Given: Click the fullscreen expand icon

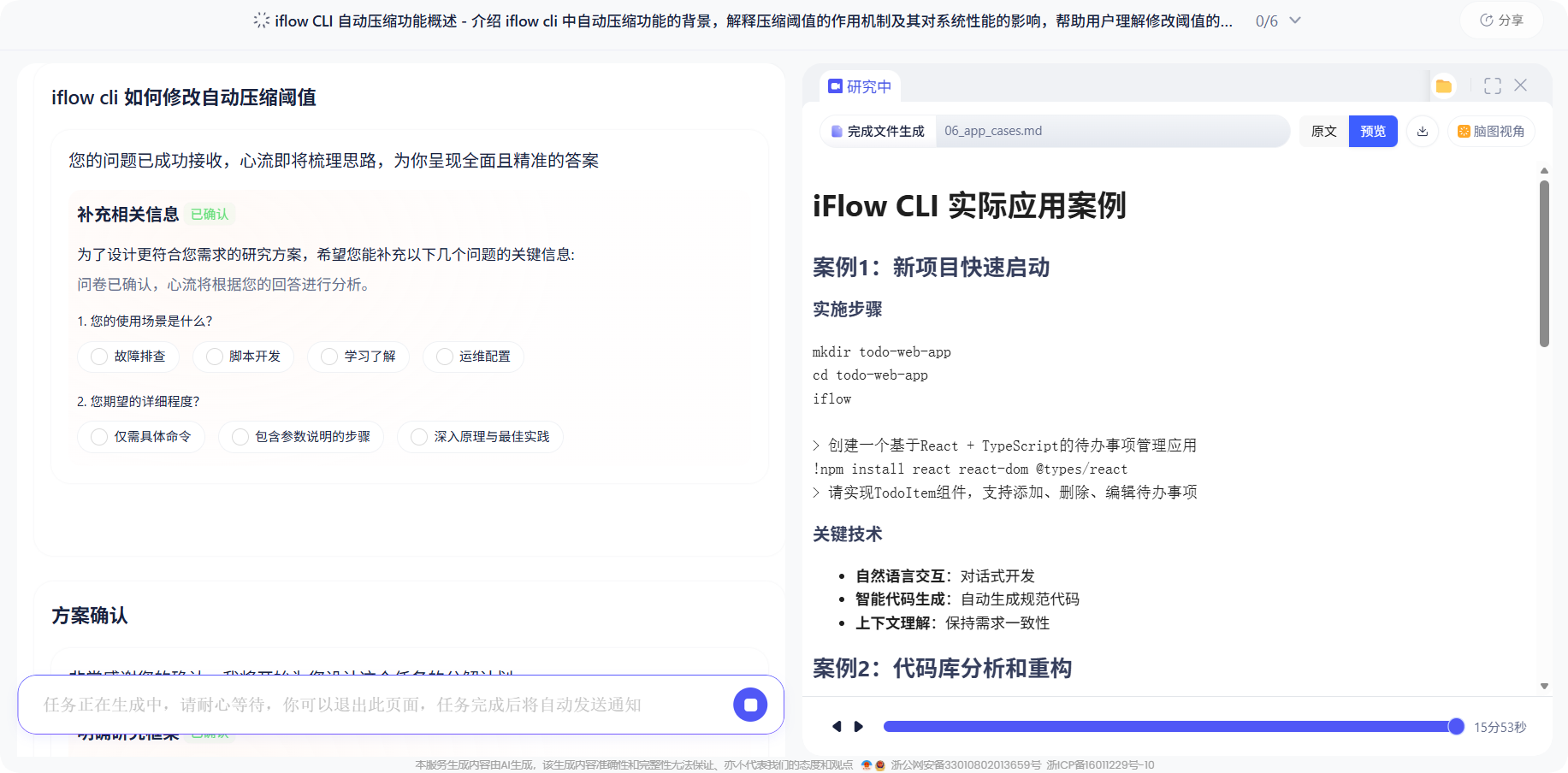Looking at the screenshot, I should coord(1493,86).
